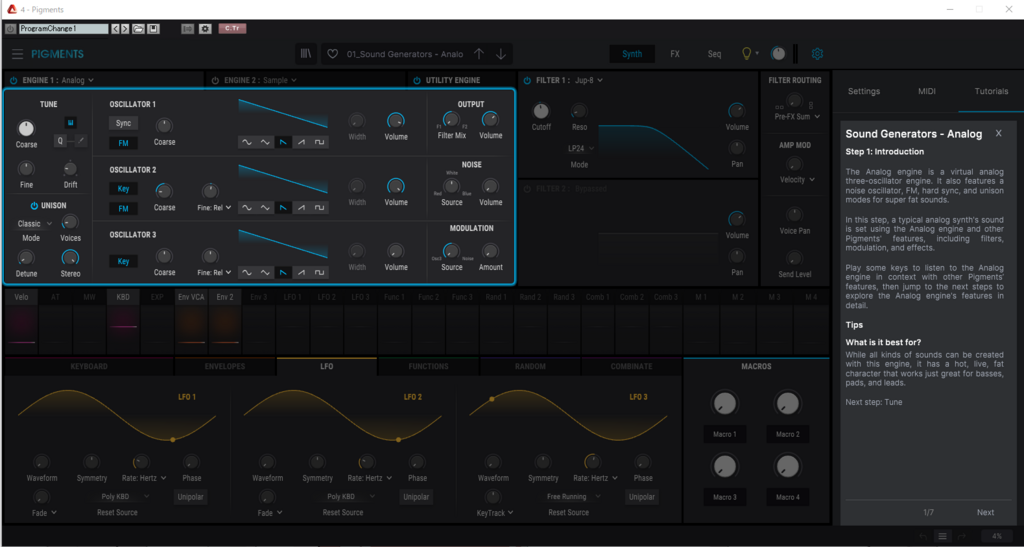Open Oscillator 2 Fine: Rel dropdown
This screenshot has height=547, width=1024.
click(x=214, y=208)
